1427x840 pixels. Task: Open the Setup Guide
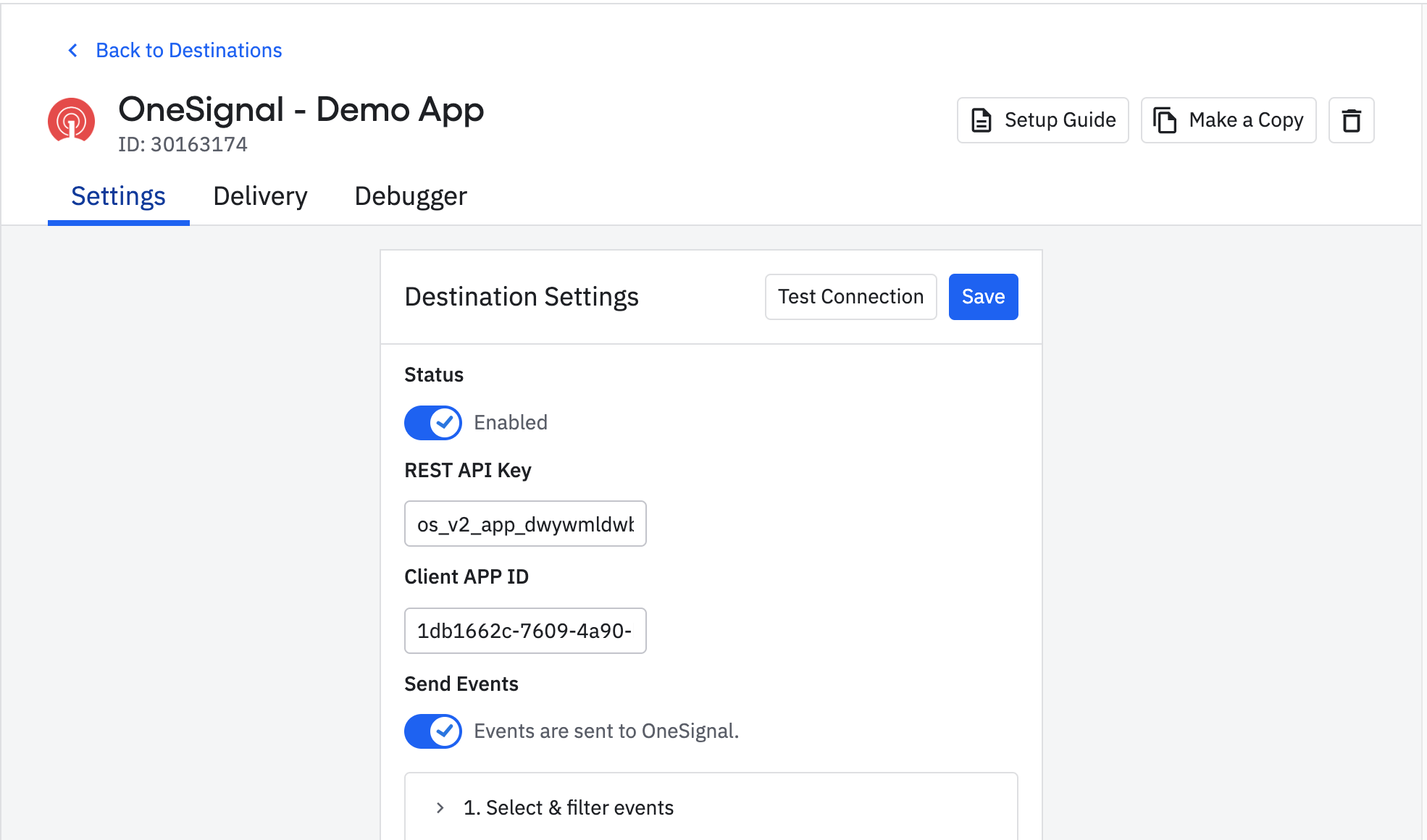tap(1042, 120)
